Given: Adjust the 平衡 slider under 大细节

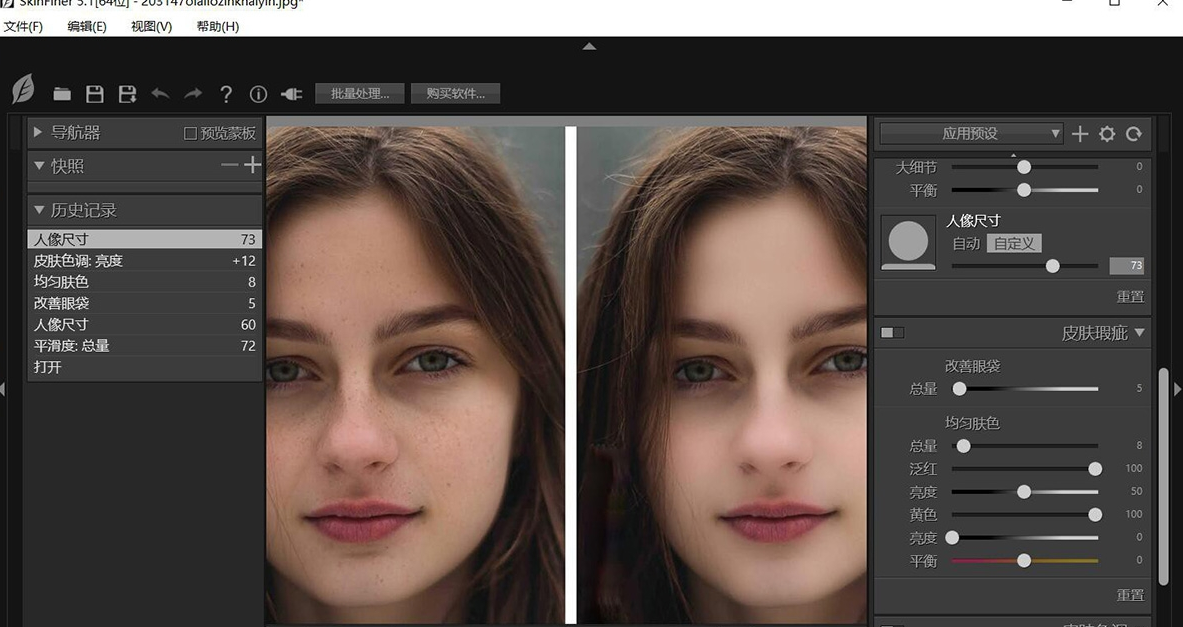Looking at the screenshot, I should coord(1024,190).
